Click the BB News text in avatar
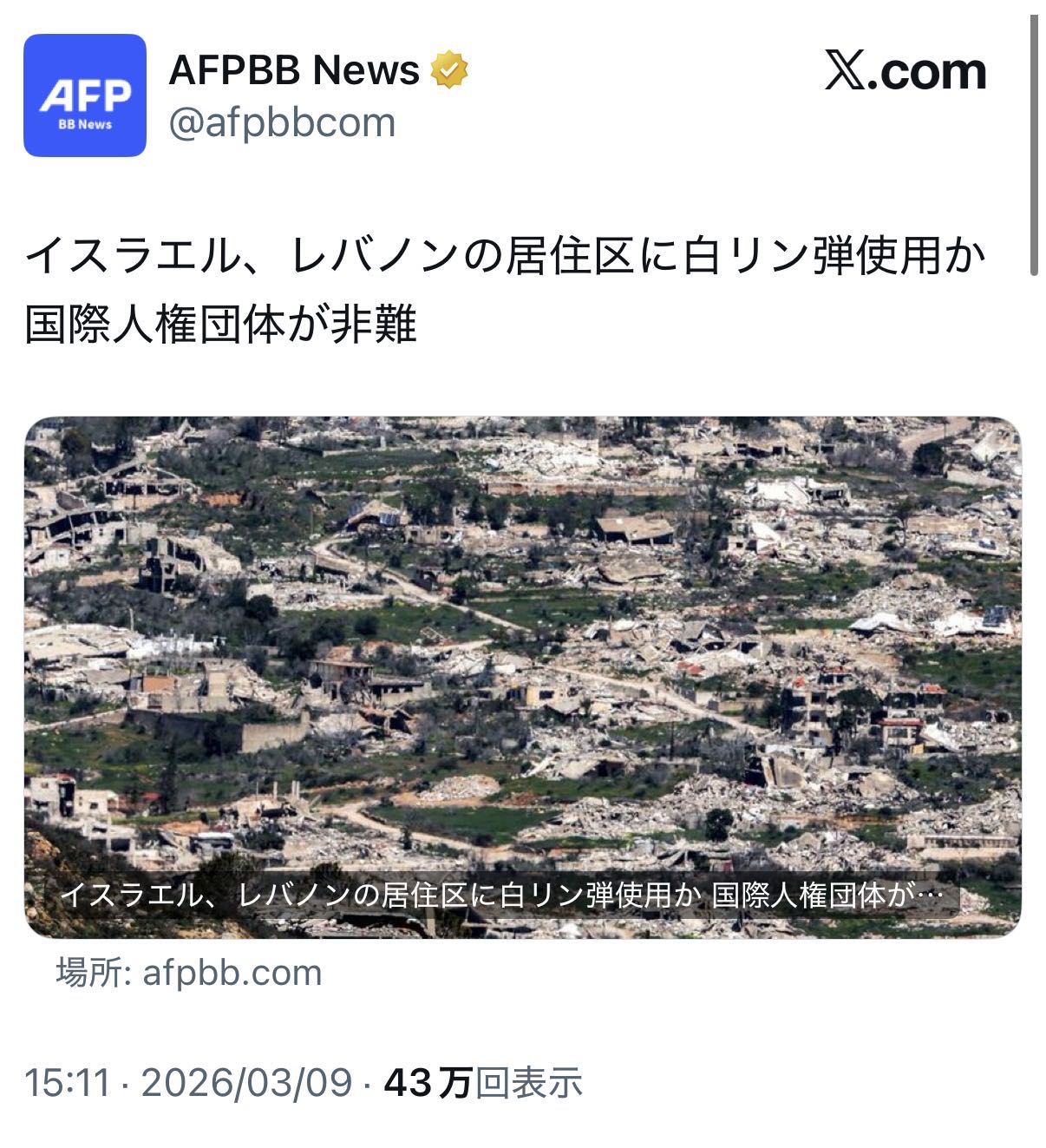This screenshot has width=1046, height=1148. (x=85, y=125)
